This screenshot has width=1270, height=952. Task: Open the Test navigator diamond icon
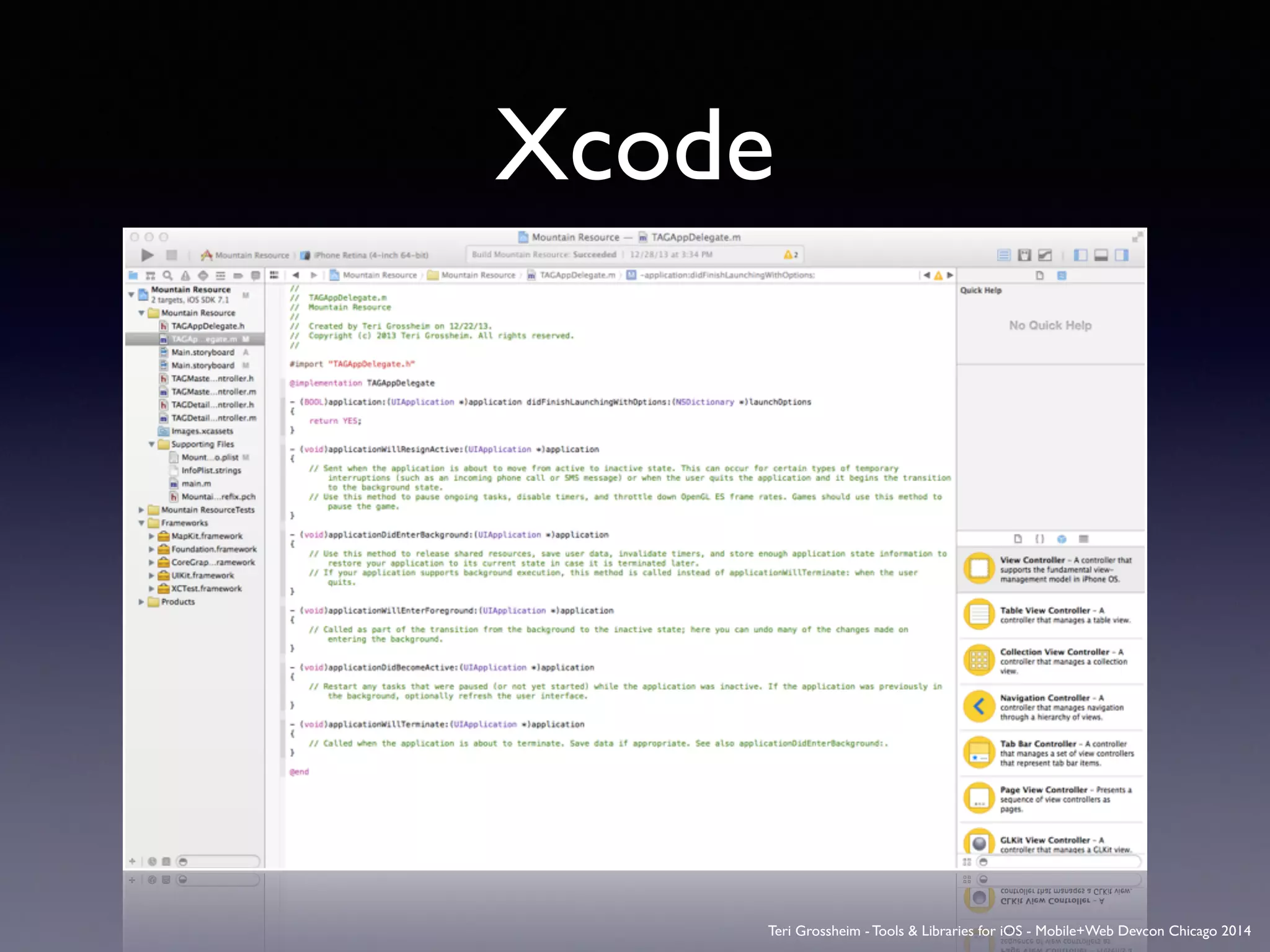(203, 275)
